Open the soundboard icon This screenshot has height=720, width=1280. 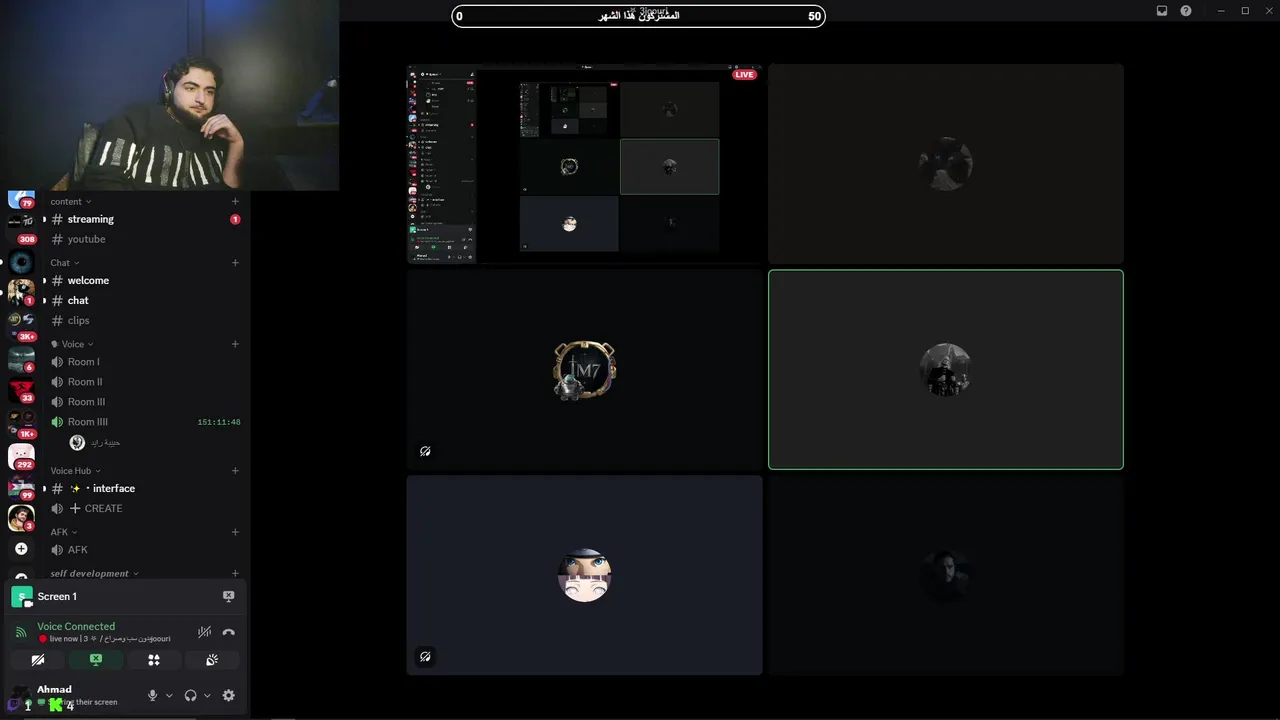[x=212, y=660]
